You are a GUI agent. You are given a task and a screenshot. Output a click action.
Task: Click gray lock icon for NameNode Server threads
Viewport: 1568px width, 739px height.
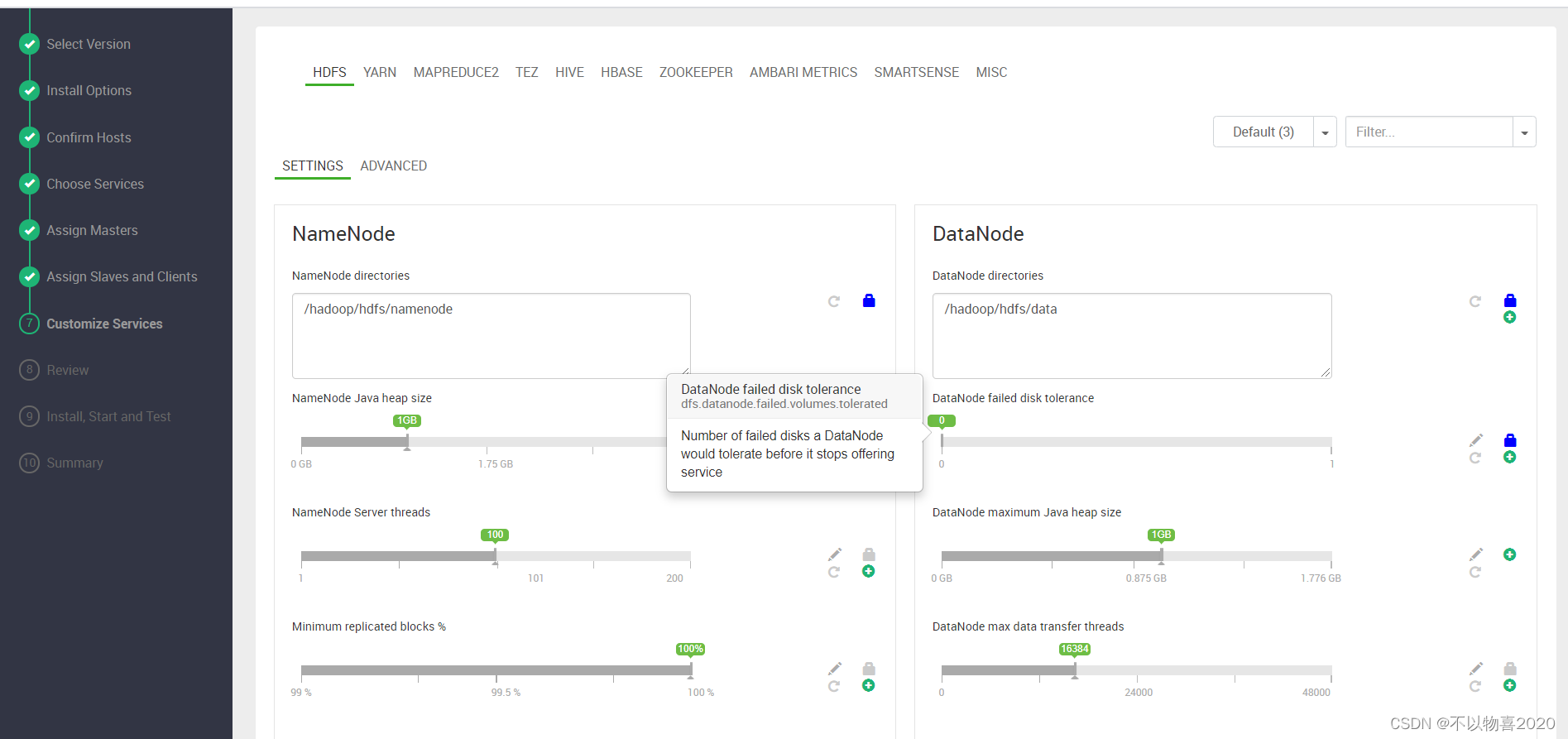[x=869, y=554]
